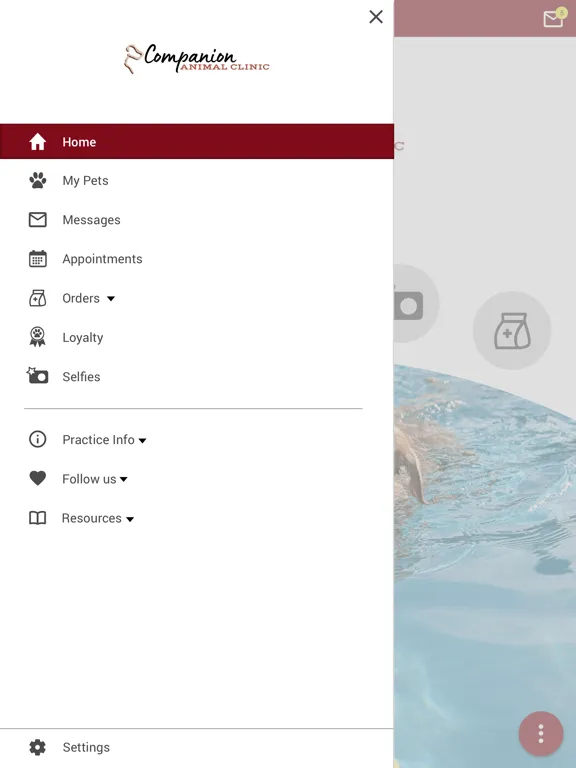The height and width of the screenshot is (768, 576).
Task: Click the Messages envelope icon in menu
Action: 38,220
